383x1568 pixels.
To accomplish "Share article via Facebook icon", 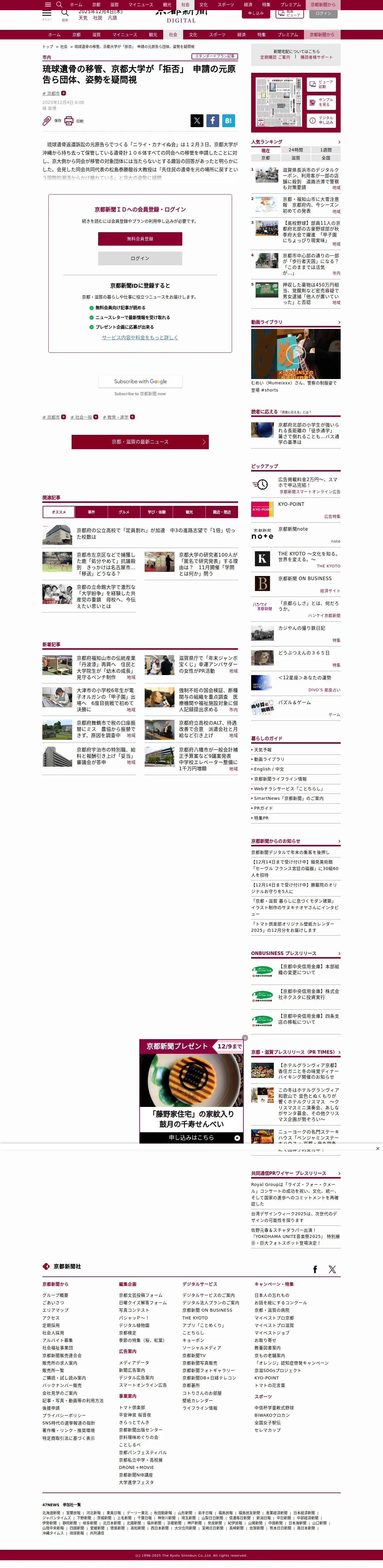I will tap(213, 121).
